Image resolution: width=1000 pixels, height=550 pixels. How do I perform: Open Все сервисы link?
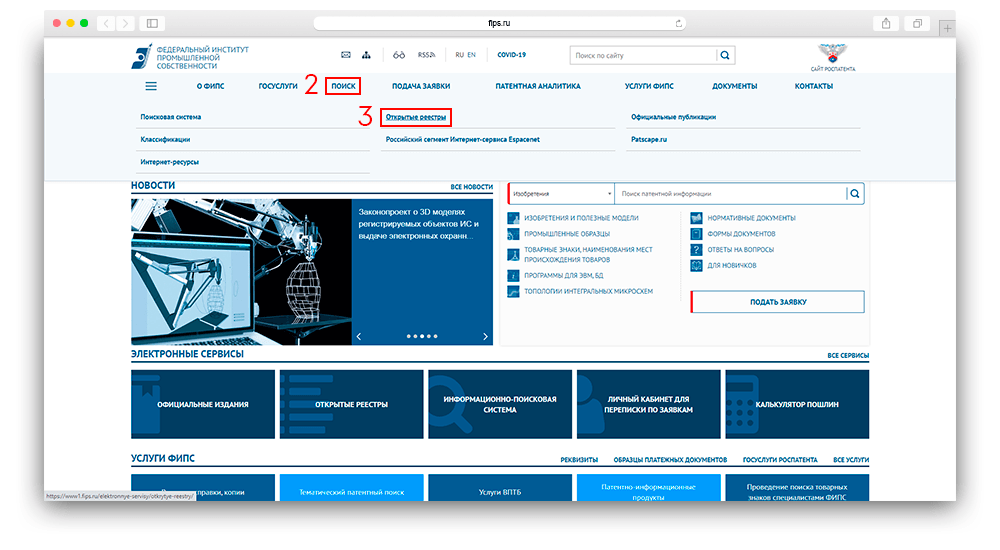[848, 355]
